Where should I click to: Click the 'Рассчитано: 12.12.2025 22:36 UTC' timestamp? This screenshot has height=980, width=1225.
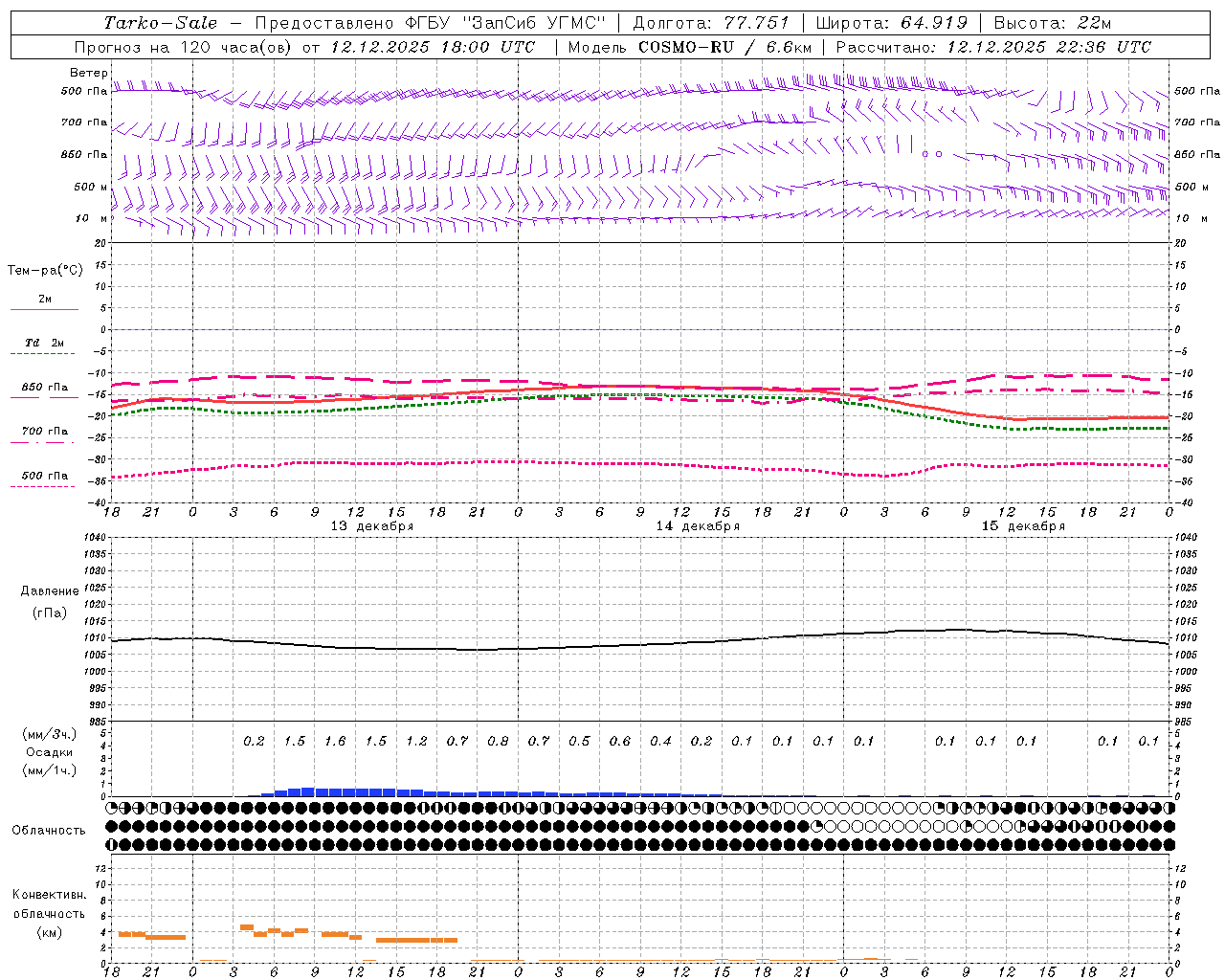(x=993, y=47)
